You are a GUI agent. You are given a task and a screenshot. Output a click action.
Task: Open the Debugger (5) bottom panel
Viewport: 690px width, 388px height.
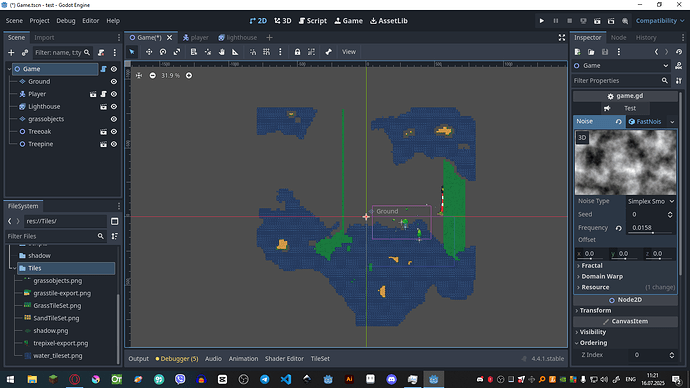click(x=177, y=359)
